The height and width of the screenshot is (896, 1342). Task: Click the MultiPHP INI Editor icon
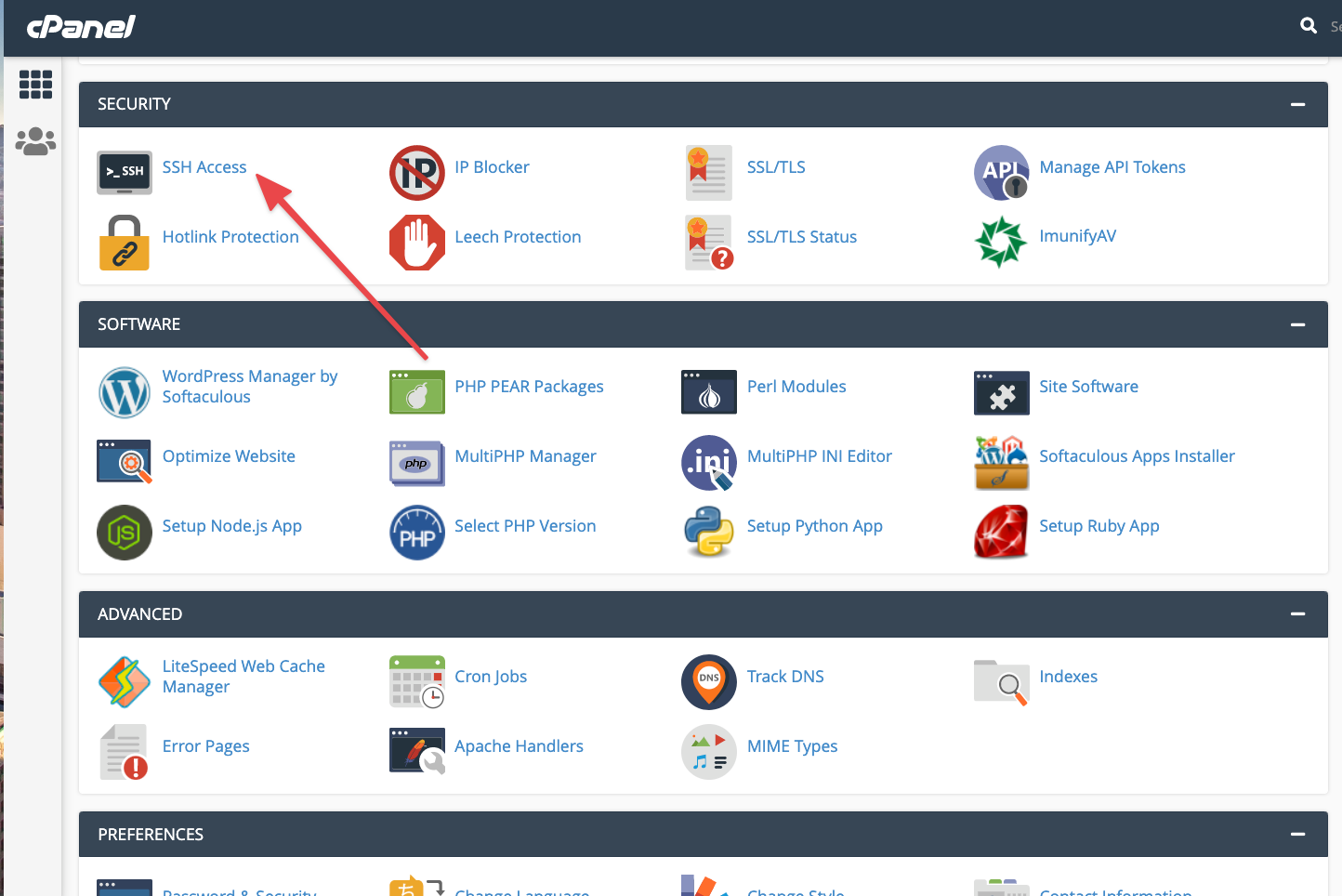(709, 462)
